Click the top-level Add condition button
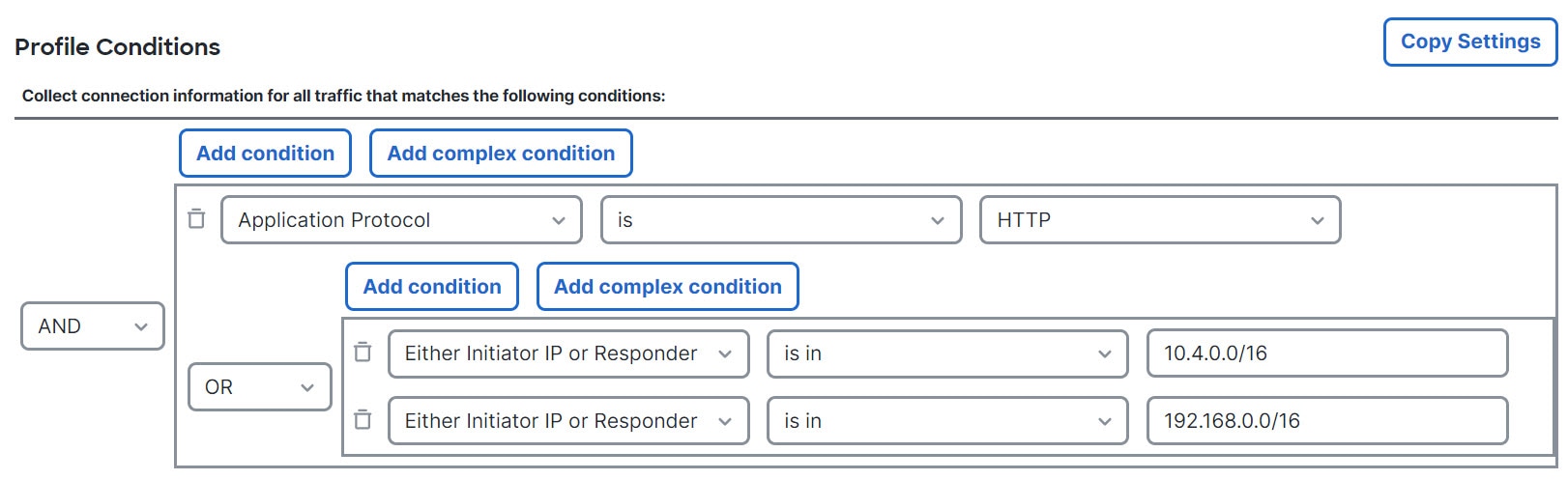Screen dimensions: 1568x480 [265, 154]
